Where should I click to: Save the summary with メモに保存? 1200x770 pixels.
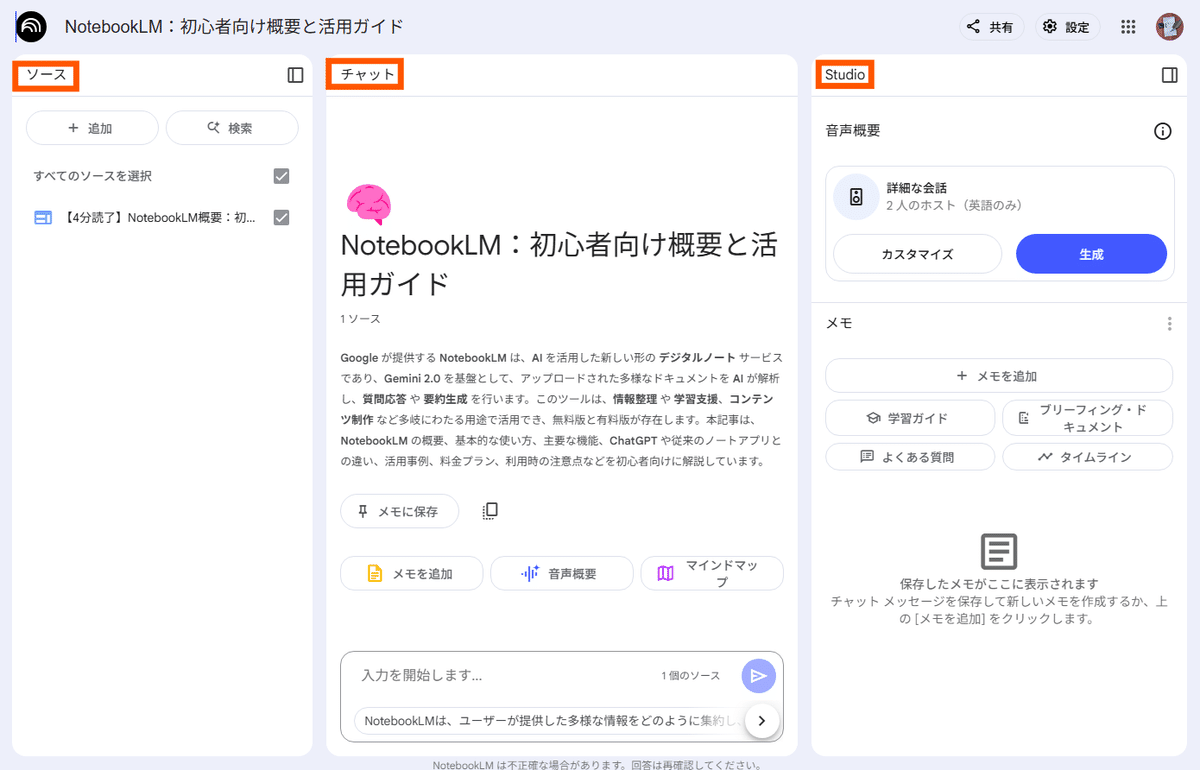click(x=399, y=510)
